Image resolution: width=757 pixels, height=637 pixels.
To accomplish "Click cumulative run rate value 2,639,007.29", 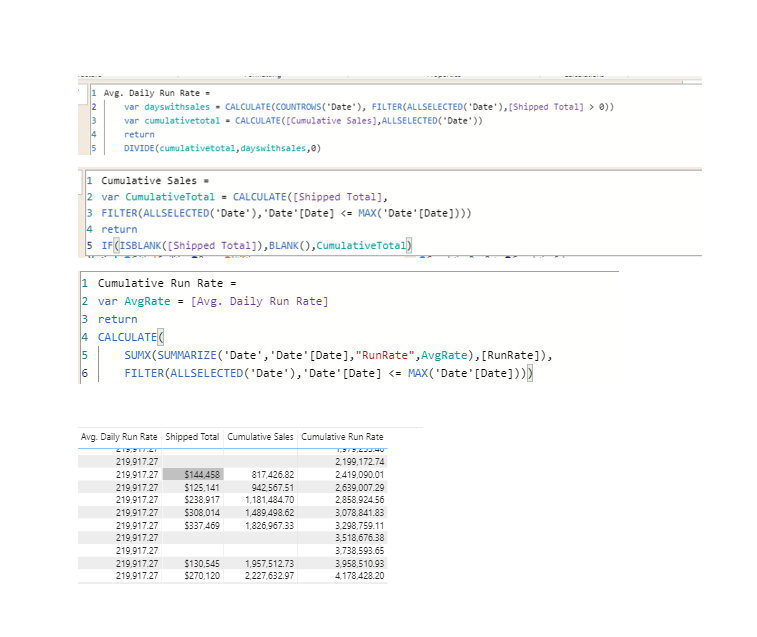I will pos(360,487).
